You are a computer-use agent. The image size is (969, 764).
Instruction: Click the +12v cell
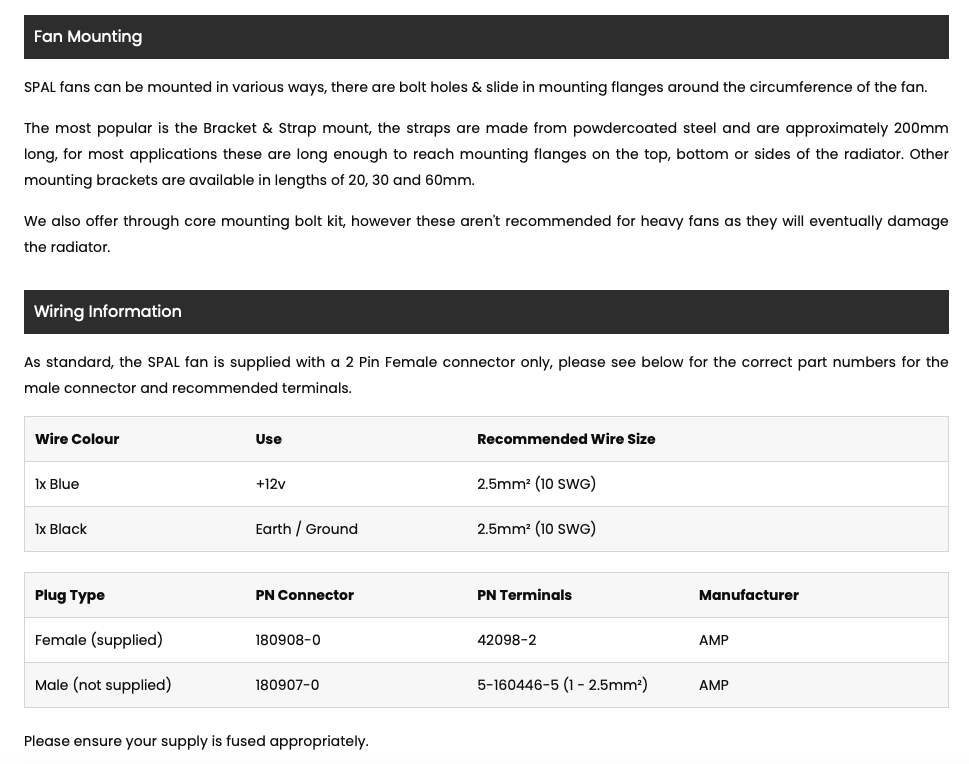coord(270,484)
